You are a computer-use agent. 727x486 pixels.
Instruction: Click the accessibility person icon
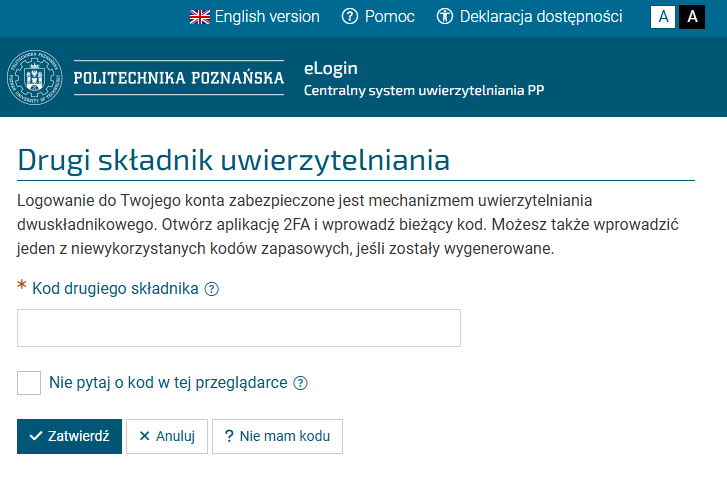(x=445, y=17)
